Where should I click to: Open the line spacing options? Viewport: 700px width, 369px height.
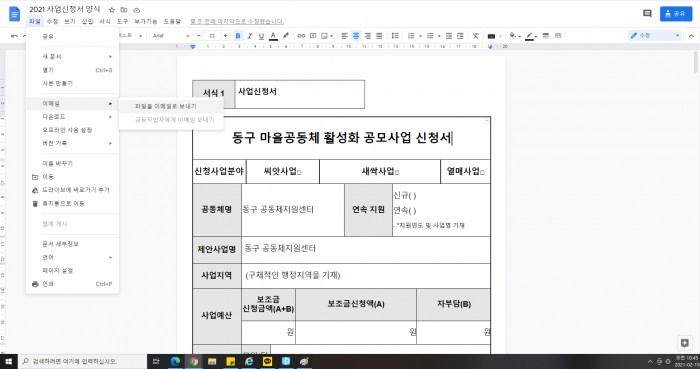coord(395,36)
